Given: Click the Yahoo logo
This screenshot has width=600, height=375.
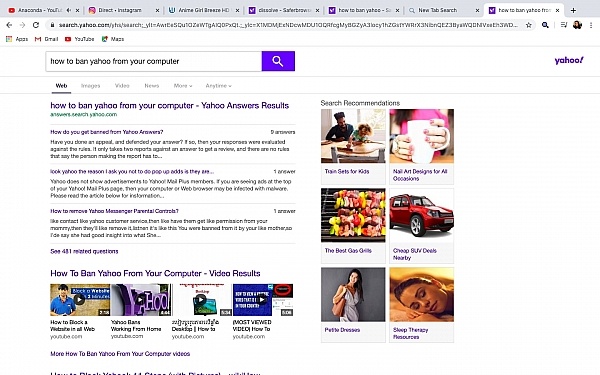Looking at the screenshot, I should pyautogui.click(x=569, y=60).
